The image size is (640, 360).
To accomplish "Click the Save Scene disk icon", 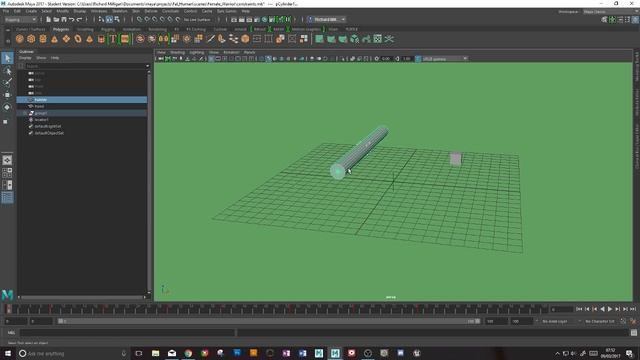I will (x=64, y=19).
